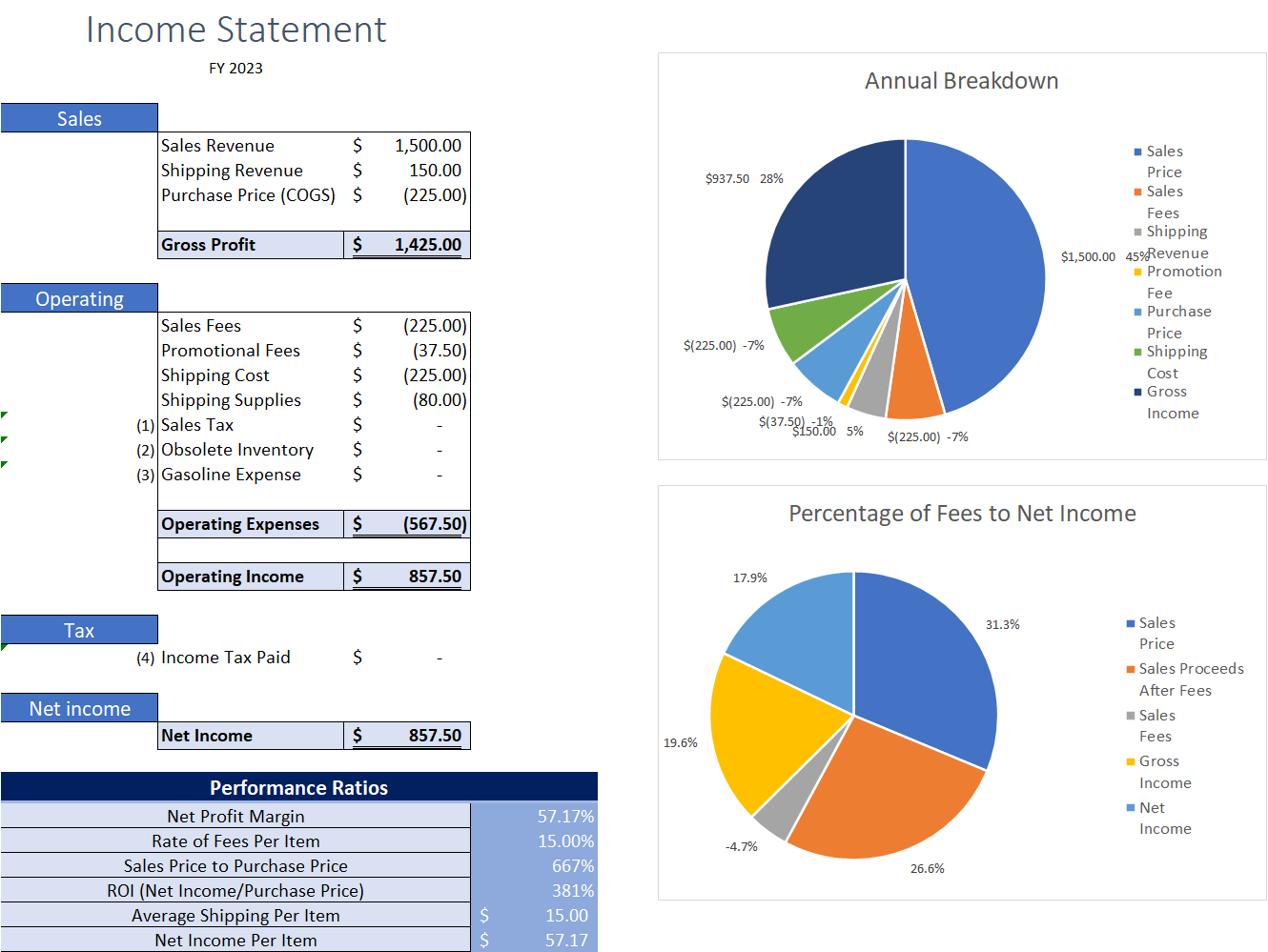
Task: Click the gray Sales Fees legend marker
Action: [1130, 715]
